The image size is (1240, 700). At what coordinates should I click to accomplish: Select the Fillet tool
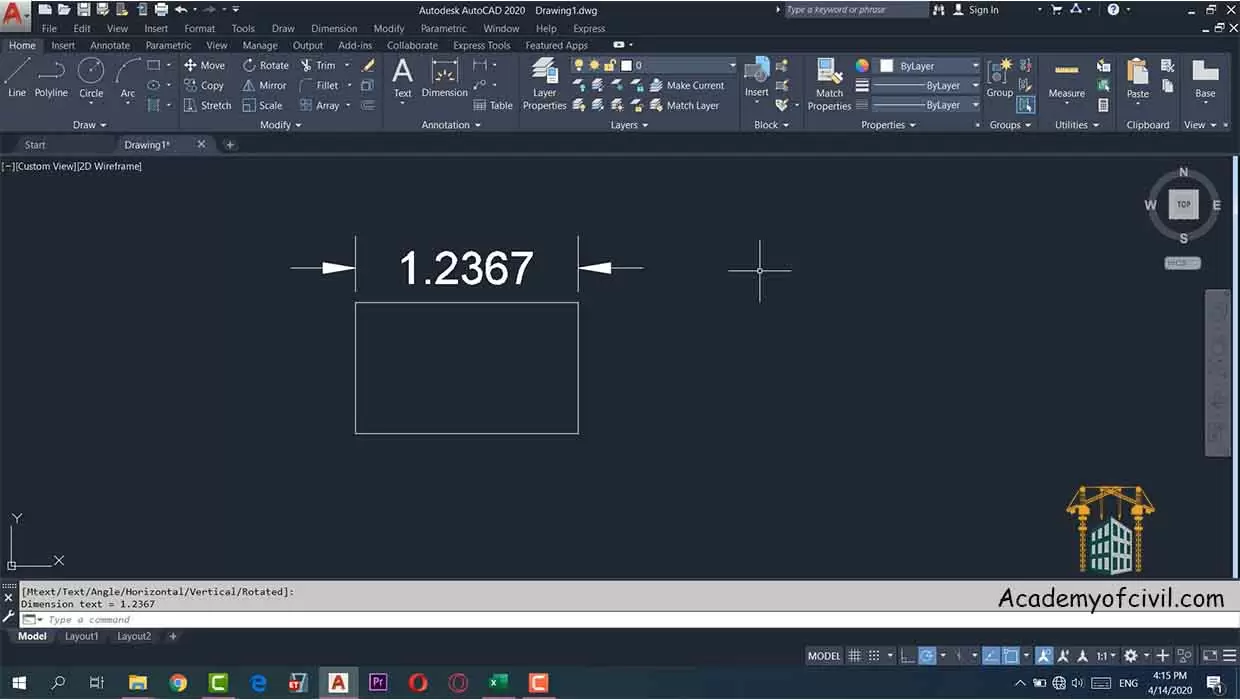(x=319, y=85)
